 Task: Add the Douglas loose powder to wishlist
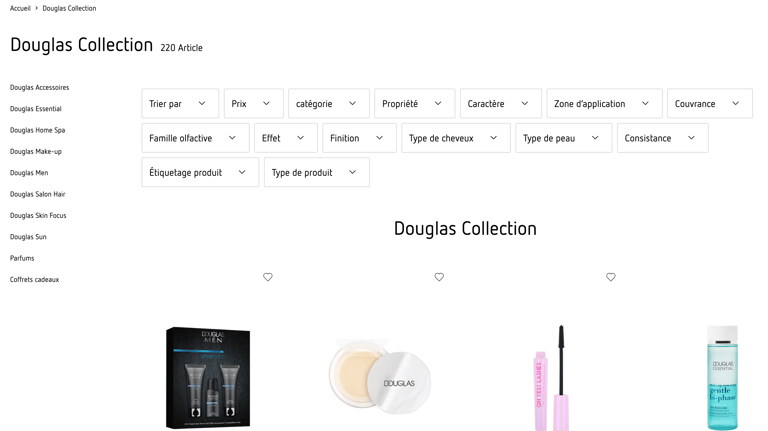(x=439, y=277)
